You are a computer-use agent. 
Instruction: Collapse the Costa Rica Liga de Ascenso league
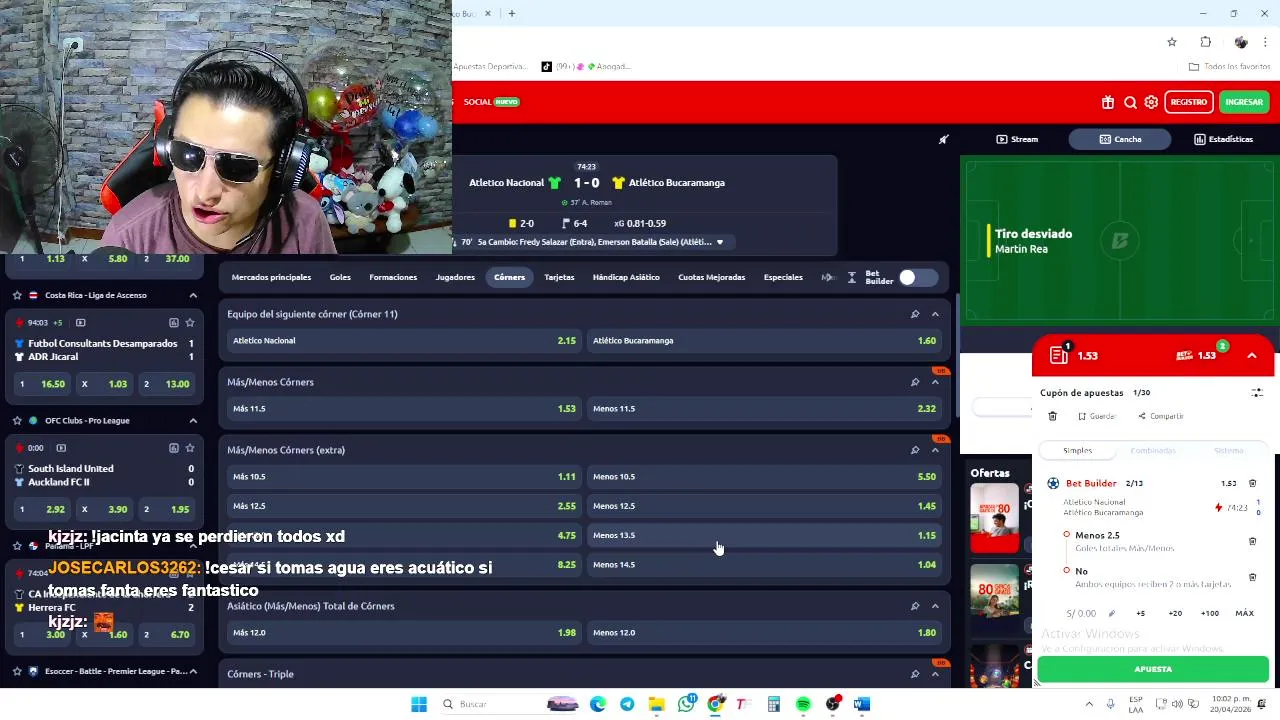pyautogui.click(x=193, y=295)
